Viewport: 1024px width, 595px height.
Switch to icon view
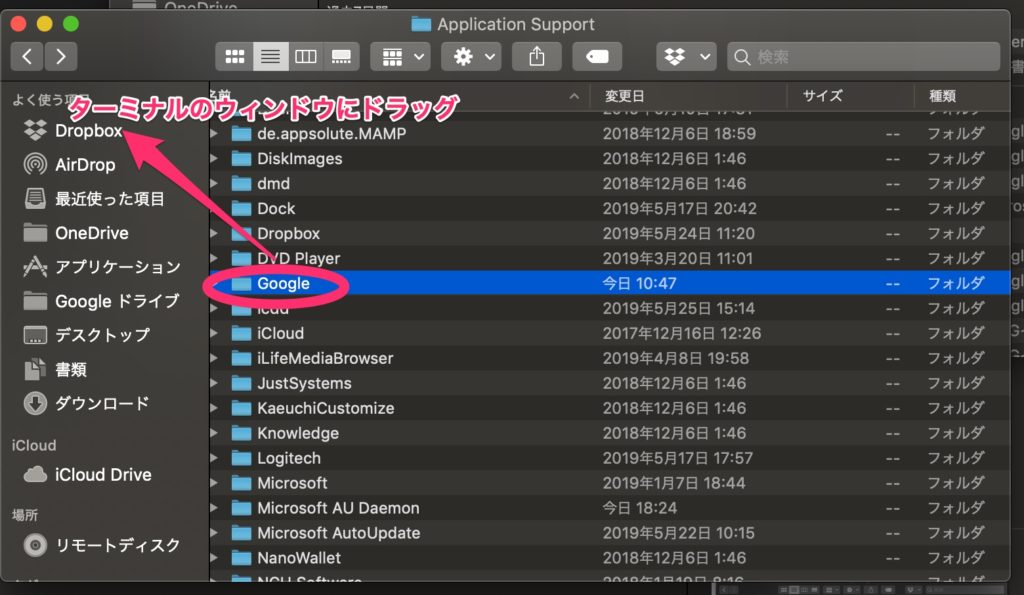(234, 57)
